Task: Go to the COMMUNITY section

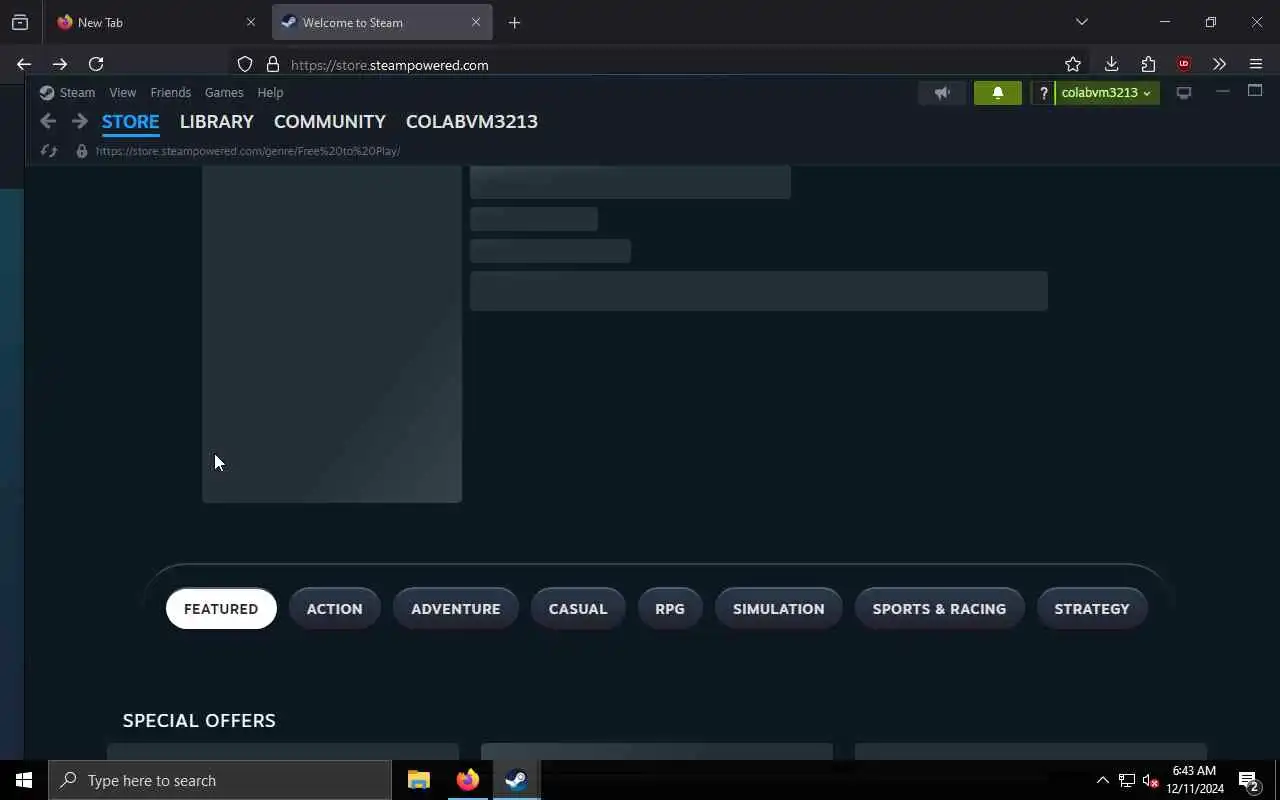Action: (329, 122)
